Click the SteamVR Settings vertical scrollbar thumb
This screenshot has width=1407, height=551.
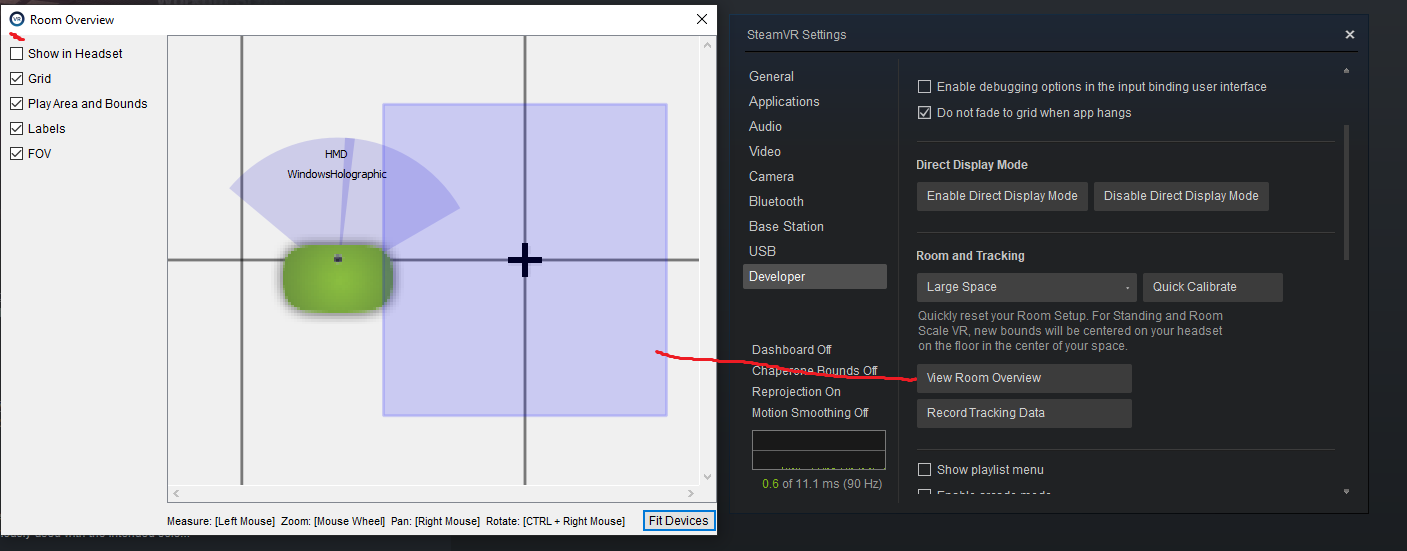pyautogui.click(x=1346, y=190)
